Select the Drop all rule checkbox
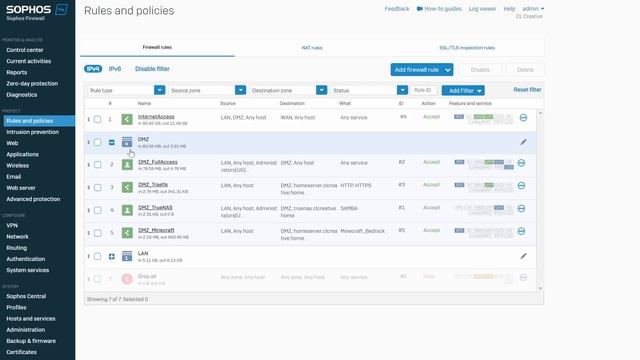This screenshot has width=640, height=360. tap(98, 279)
